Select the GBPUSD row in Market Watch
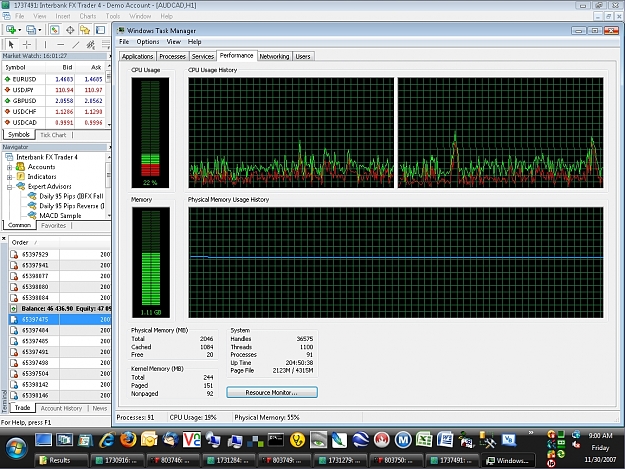Screen dimensions: 625x469 point(55,101)
